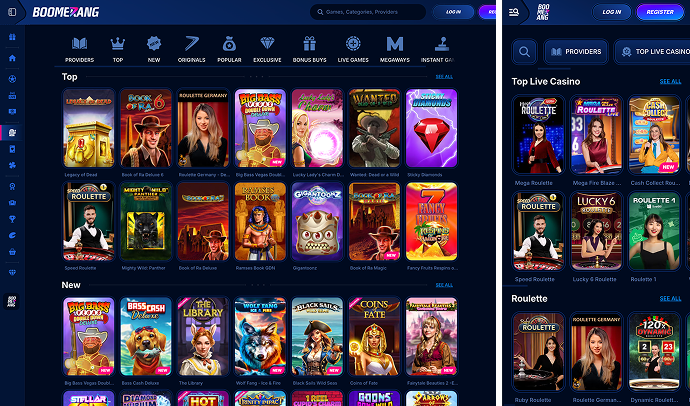Screen dimensions: 690x406
Task: Open the Fancy Fruits Respins thumbnail
Action: click(432, 222)
